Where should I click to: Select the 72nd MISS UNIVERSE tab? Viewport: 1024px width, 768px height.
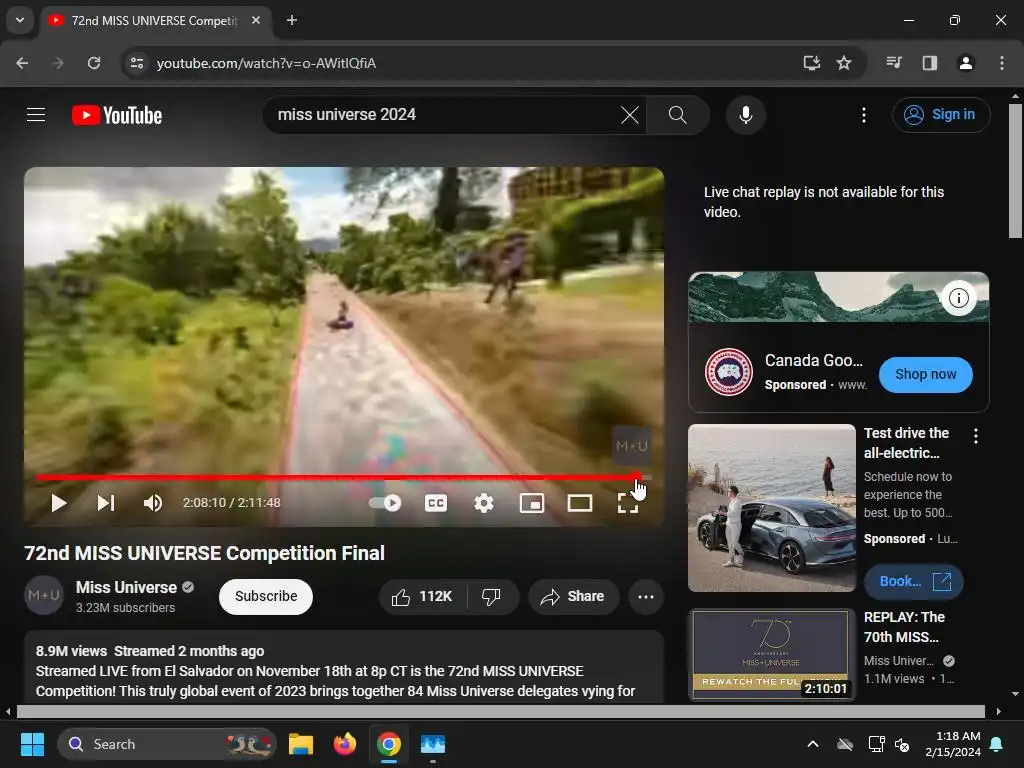point(153,21)
